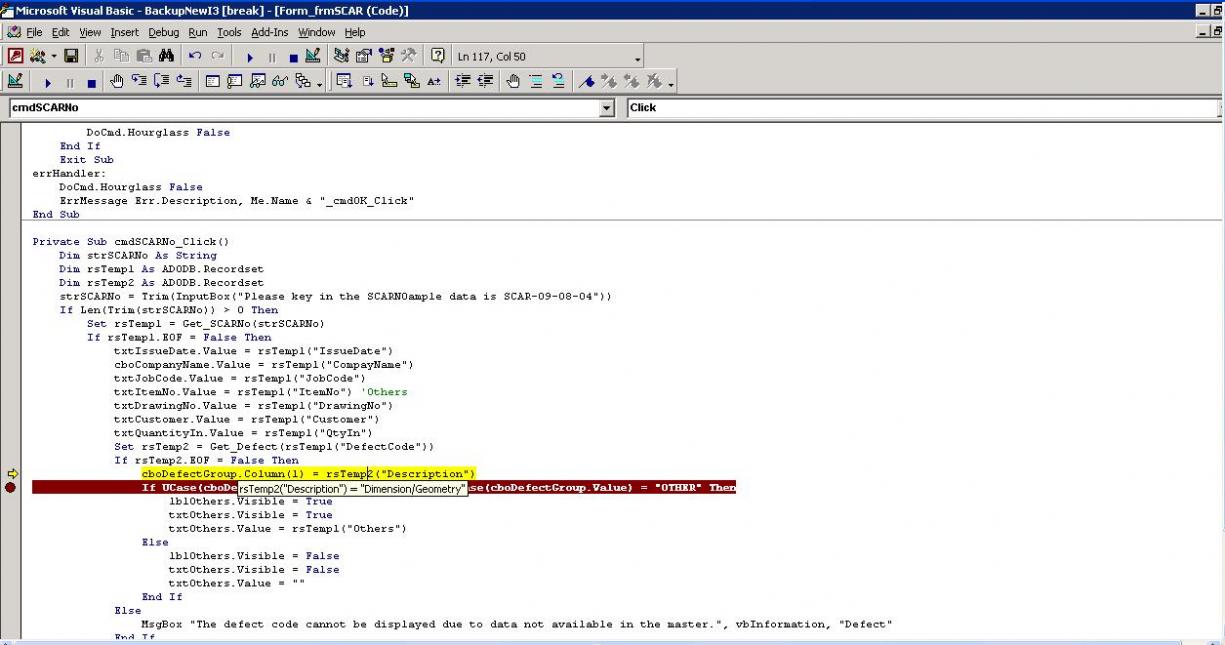Viewport: 1225px width, 645px height.
Task: Click the View Microsoft Access icon
Action: [16, 57]
